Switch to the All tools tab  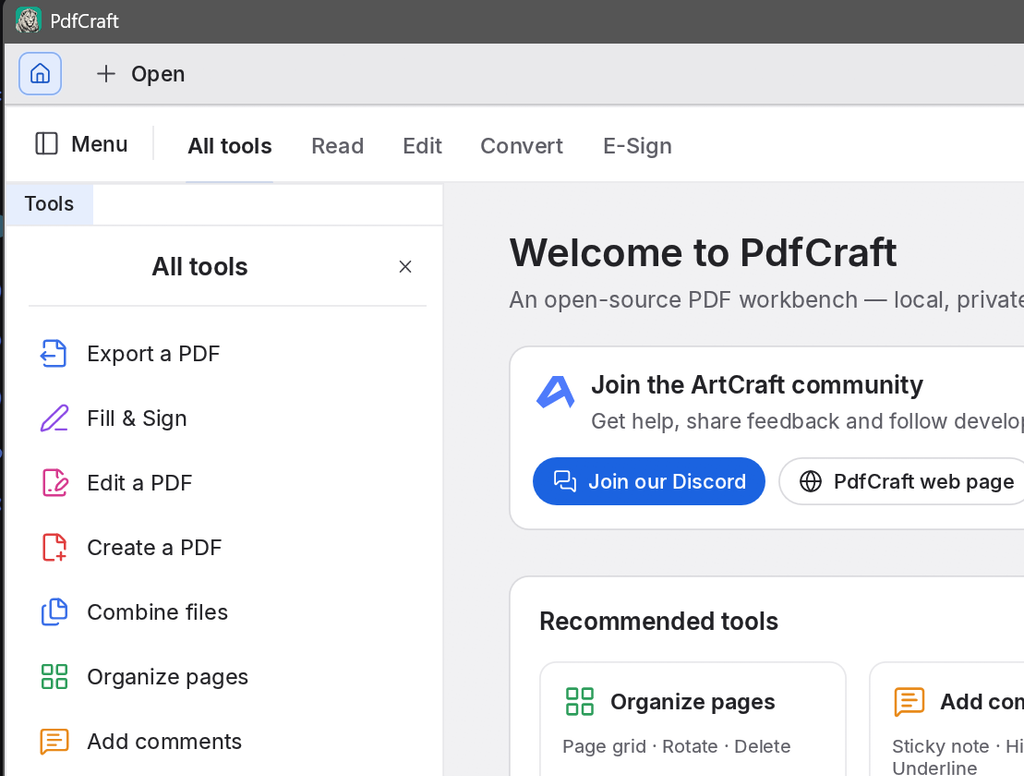click(x=230, y=146)
